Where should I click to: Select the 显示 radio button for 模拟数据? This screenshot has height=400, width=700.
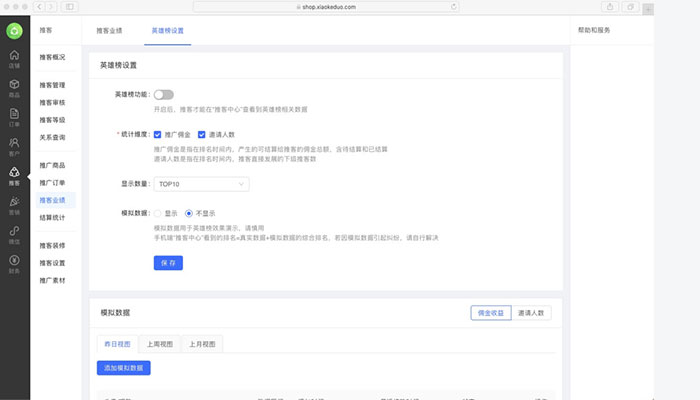pos(158,213)
